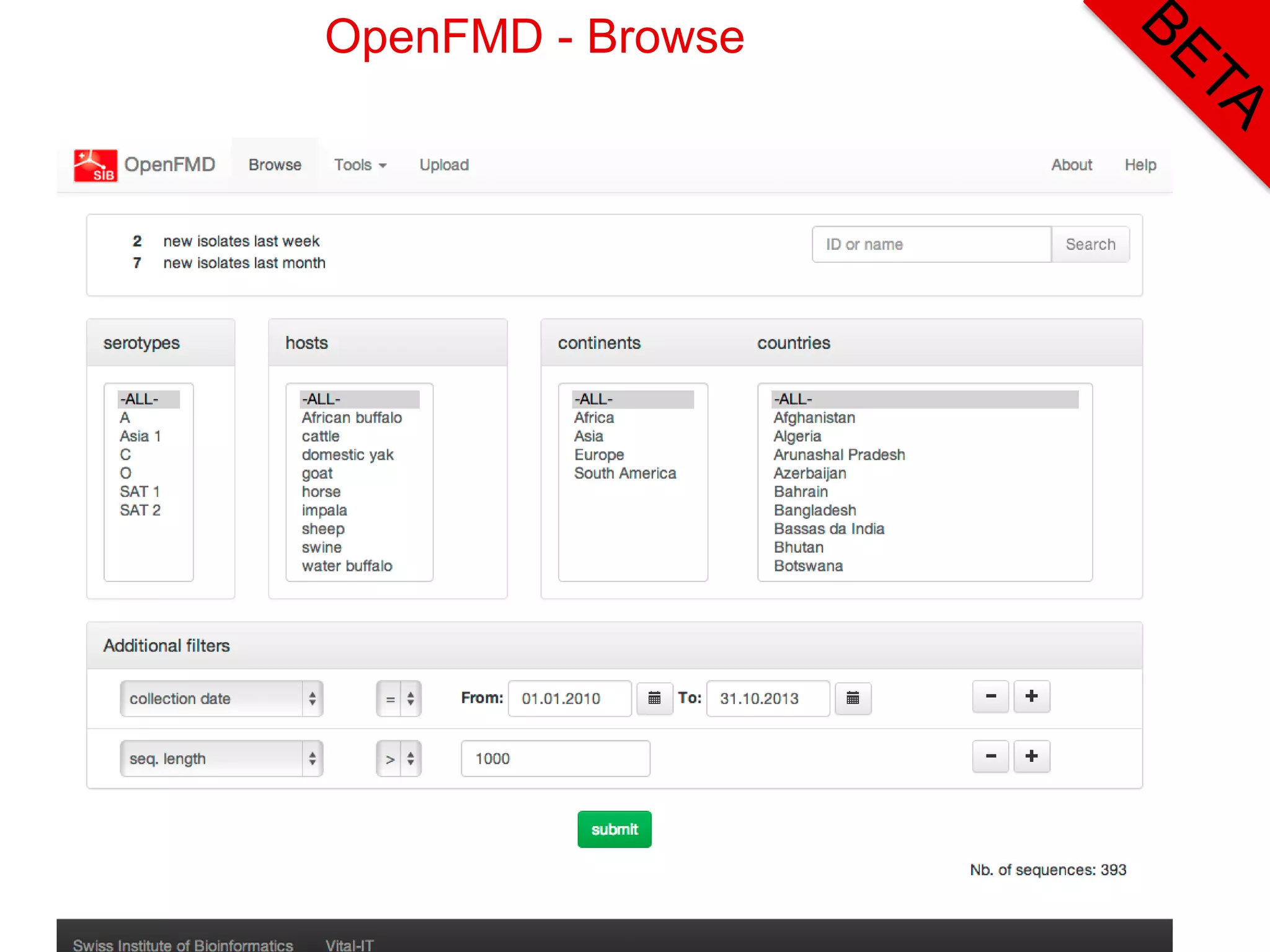Select water buffalo in hosts list

click(347, 566)
